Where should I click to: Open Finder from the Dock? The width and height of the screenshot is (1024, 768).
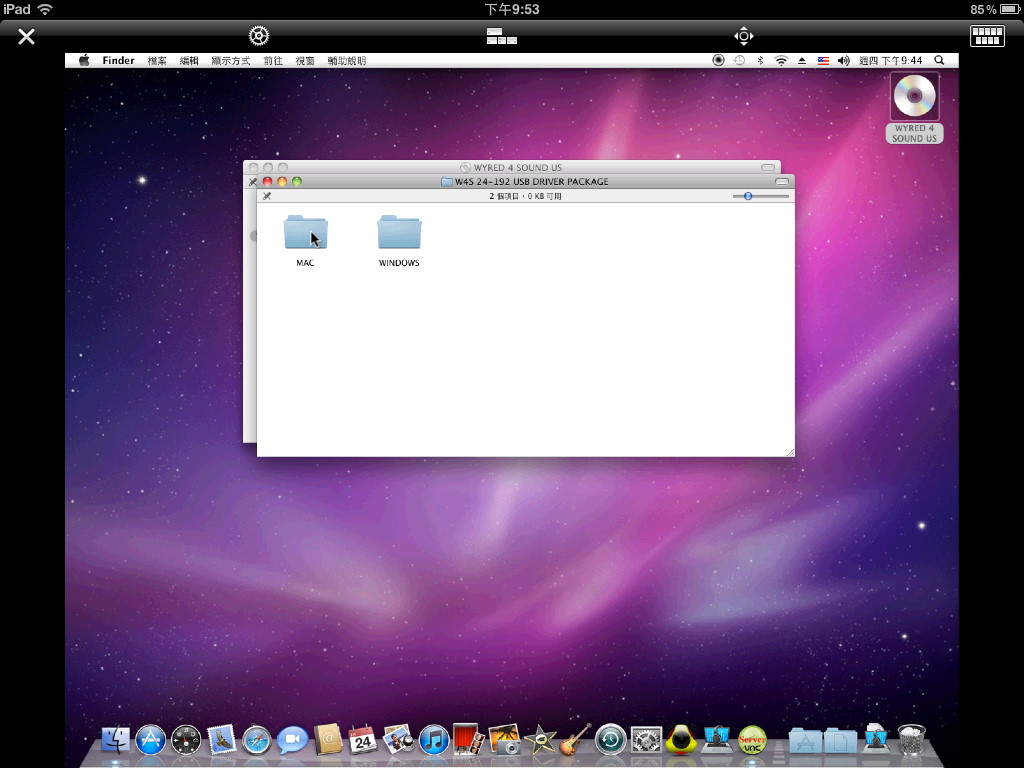click(116, 741)
